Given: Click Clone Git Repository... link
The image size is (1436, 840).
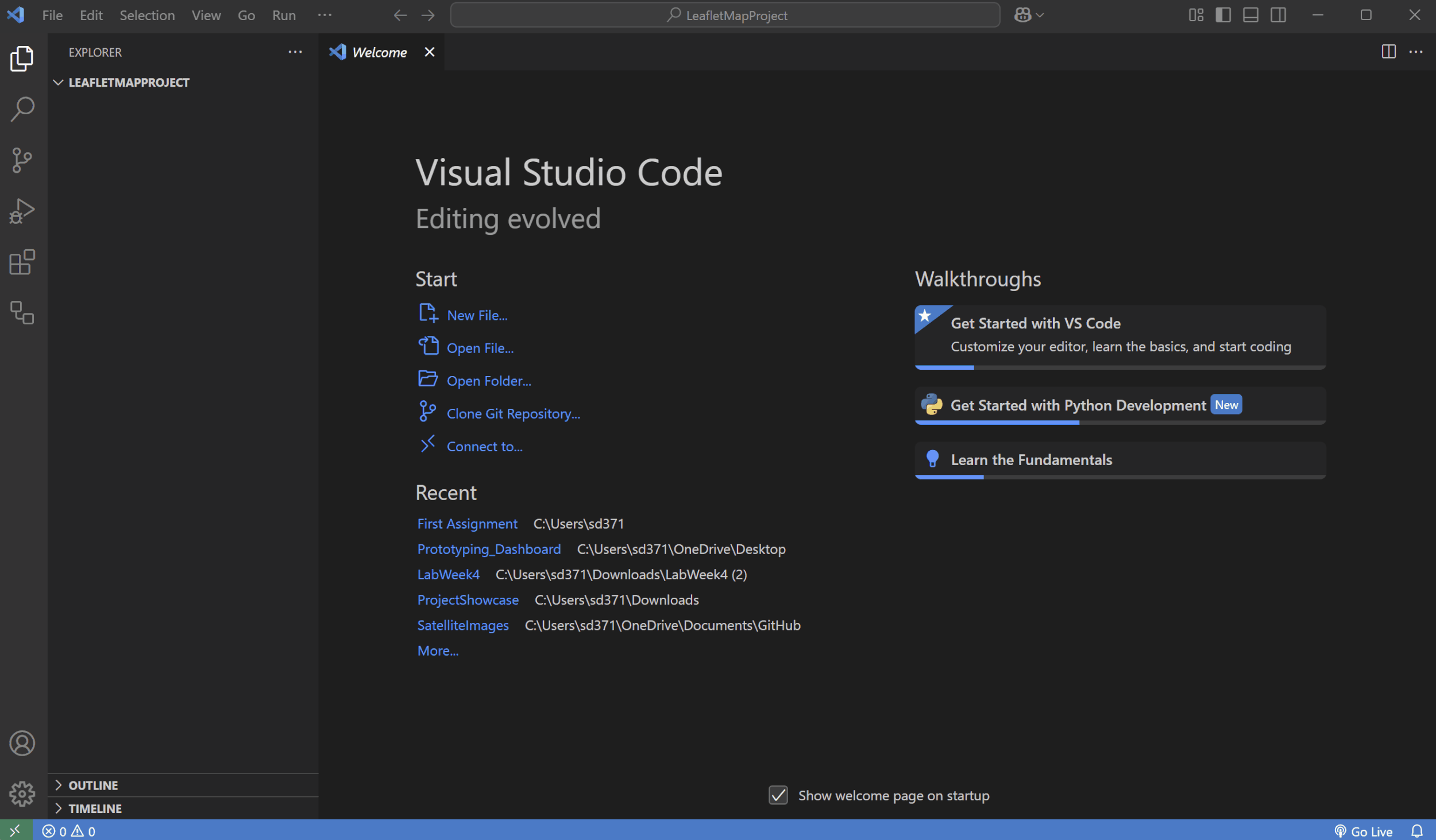Looking at the screenshot, I should (513, 413).
